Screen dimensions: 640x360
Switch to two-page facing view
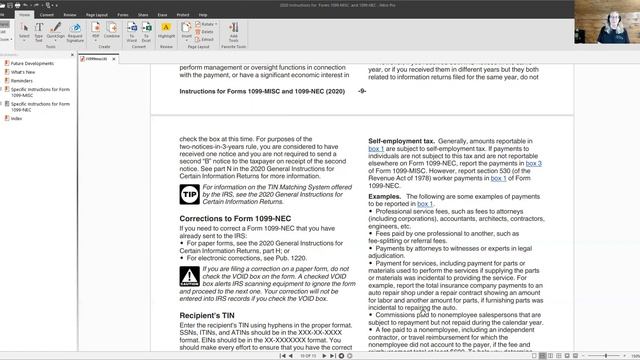pos(551,356)
